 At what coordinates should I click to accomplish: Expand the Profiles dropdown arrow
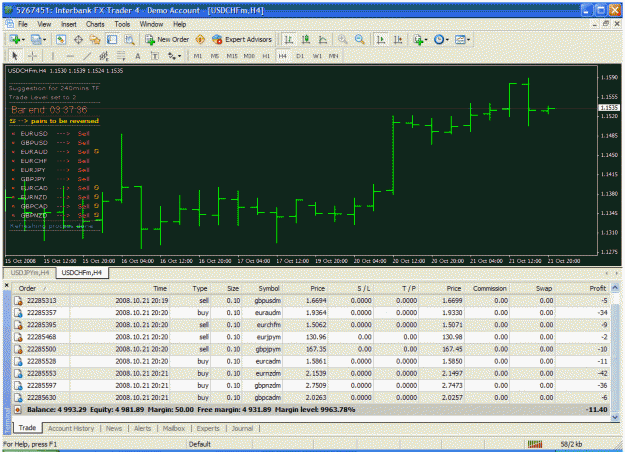pyautogui.click(x=44, y=40)
